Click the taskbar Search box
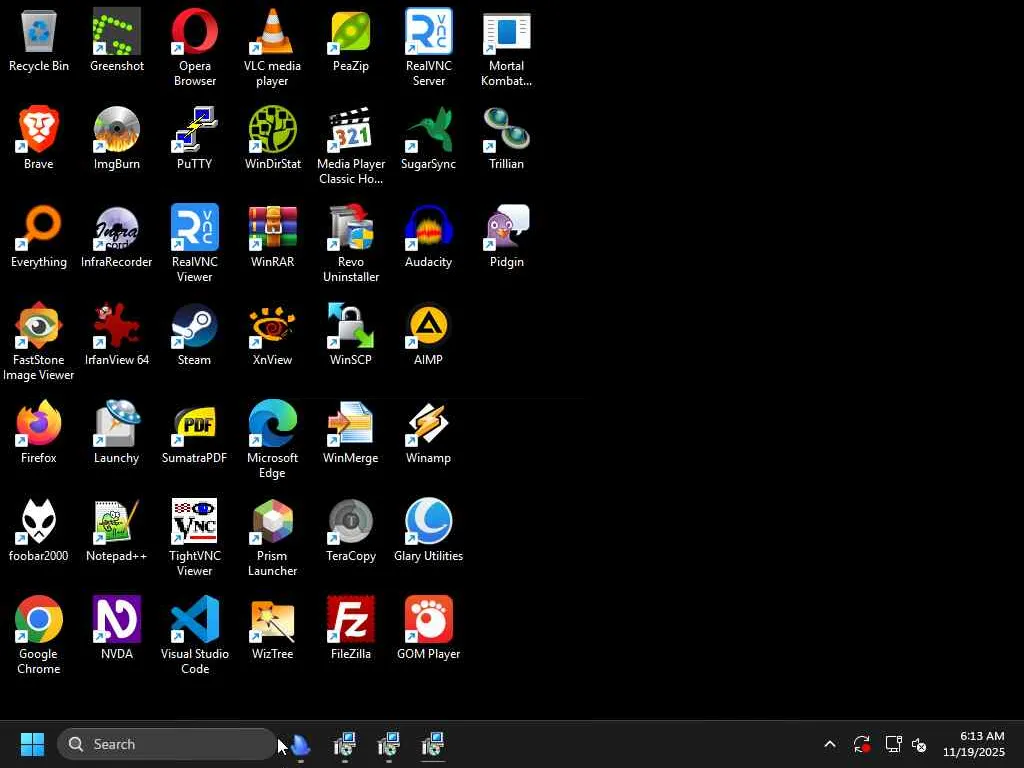The width and height of the screenshot is (1024, 768). 167,744
